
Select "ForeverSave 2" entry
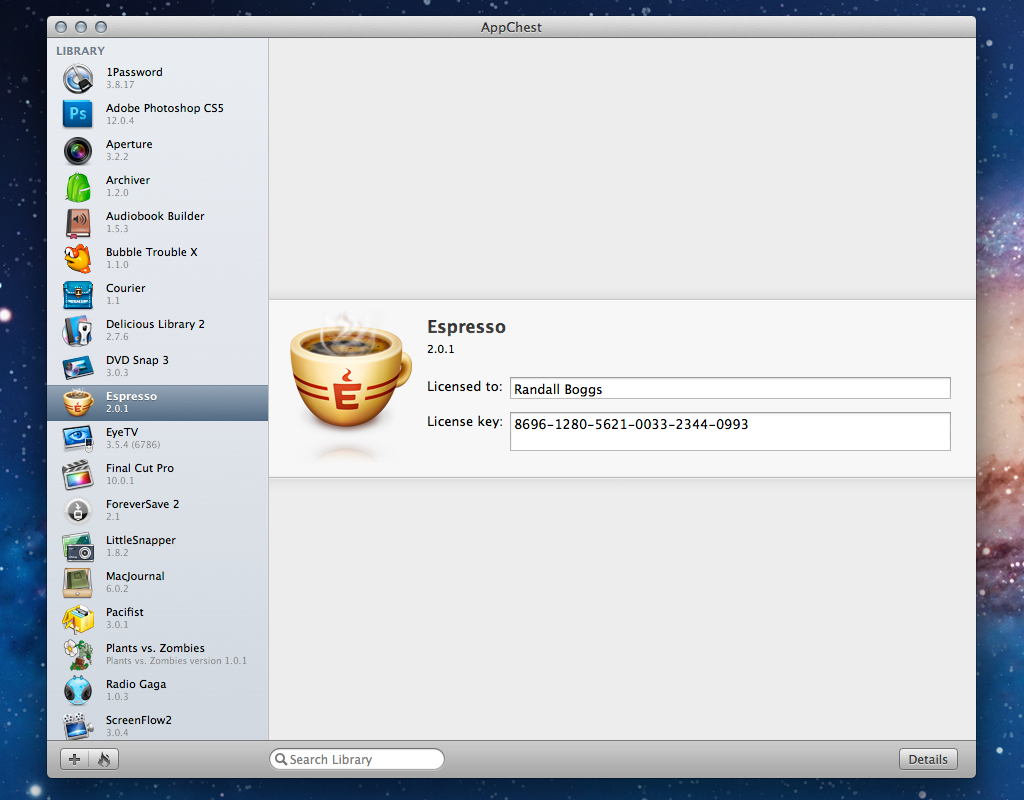tap(142, 504)
